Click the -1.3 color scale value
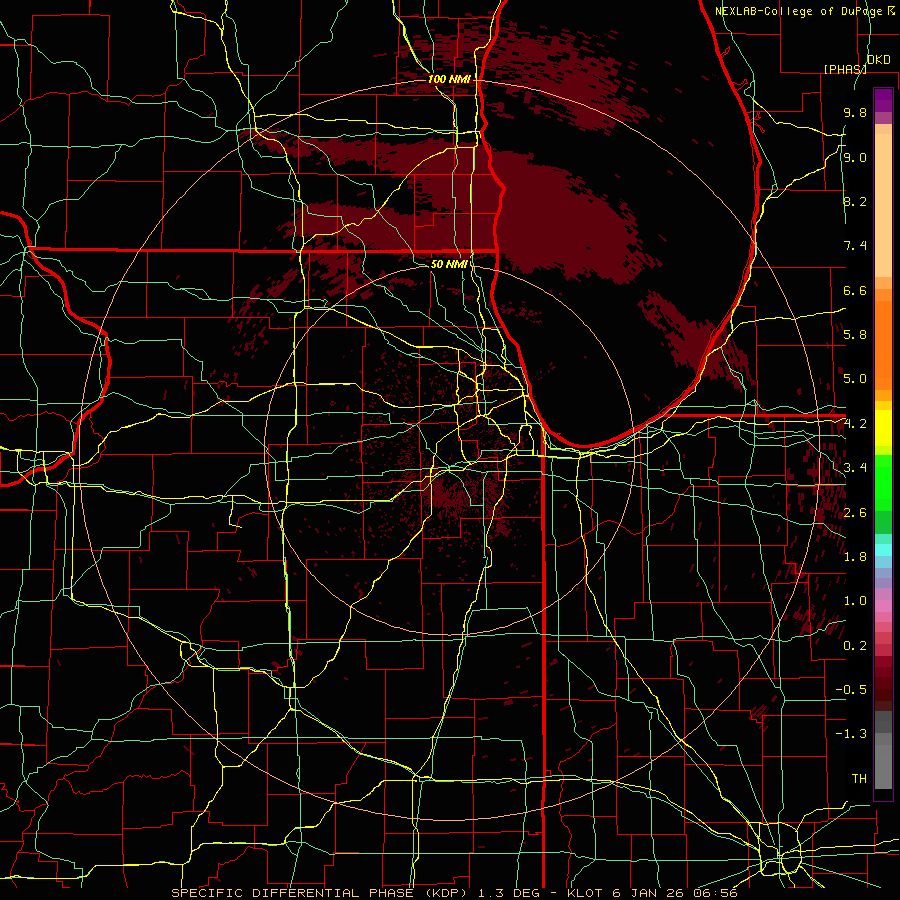This screenshot has width=900, height=900. [x=851, y=734]
